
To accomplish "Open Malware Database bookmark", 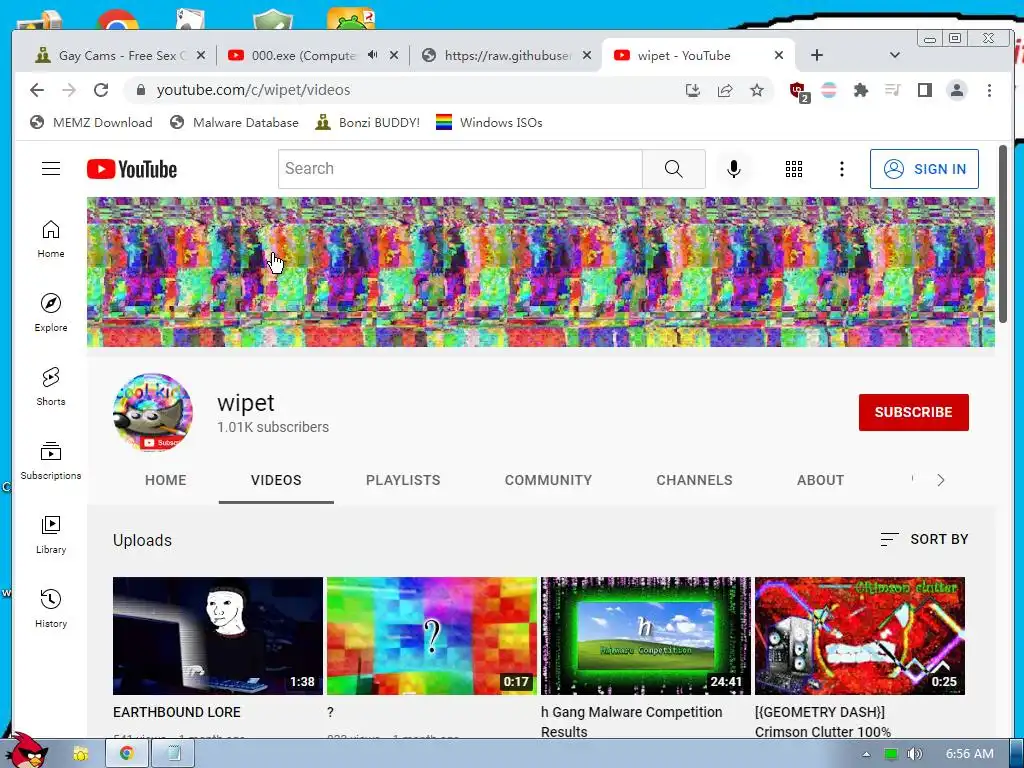I will 234,123.
